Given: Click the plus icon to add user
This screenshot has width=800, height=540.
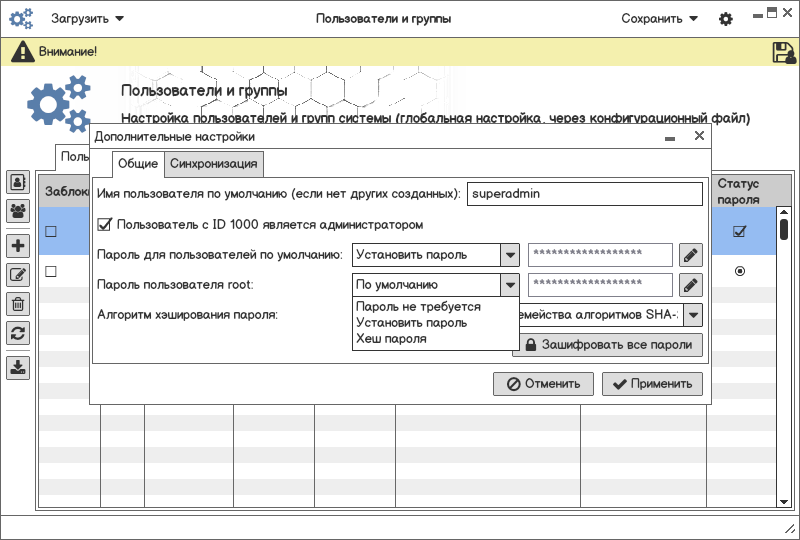Looking at the screenshot, I should click(x=18, y=246).
